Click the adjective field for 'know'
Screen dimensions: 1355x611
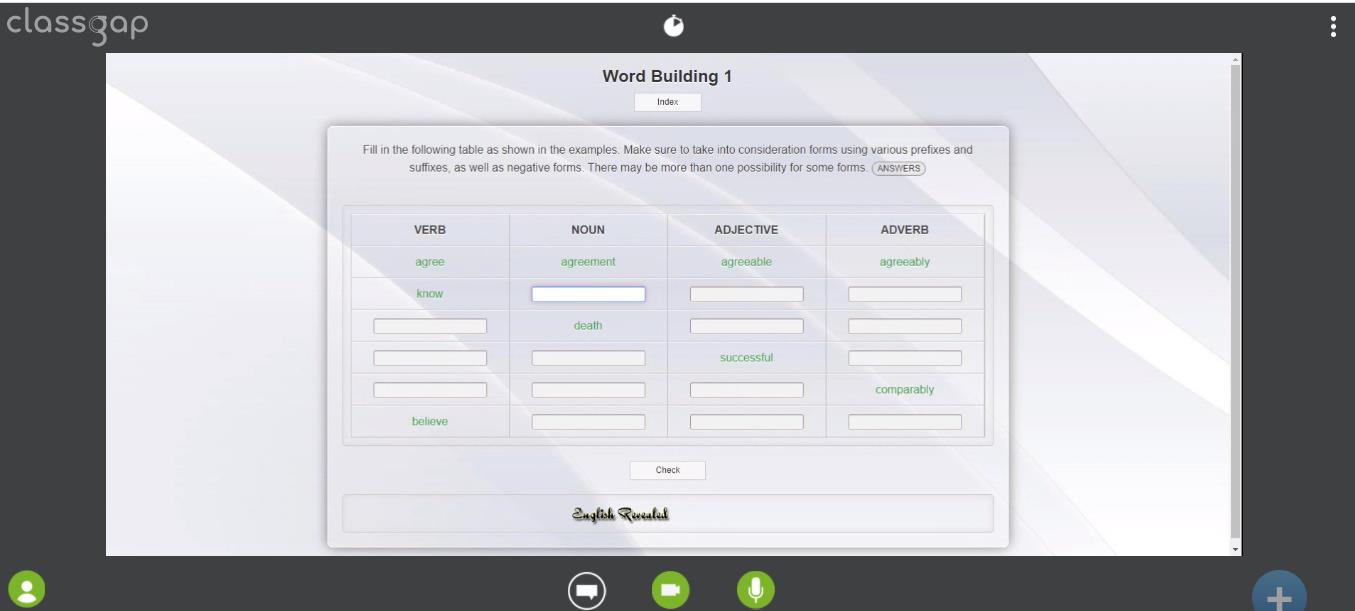coord(746,294)
